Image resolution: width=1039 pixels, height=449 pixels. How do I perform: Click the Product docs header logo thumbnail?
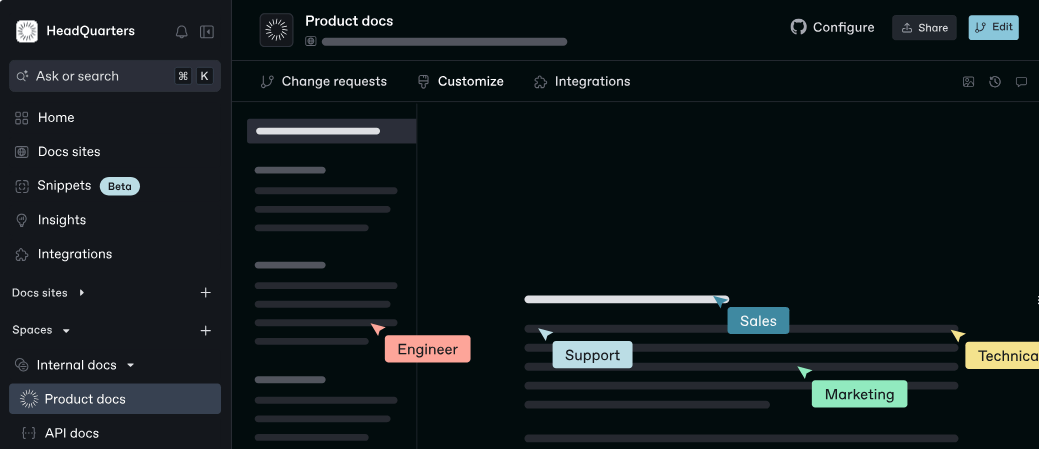click(x=276, y=30)
